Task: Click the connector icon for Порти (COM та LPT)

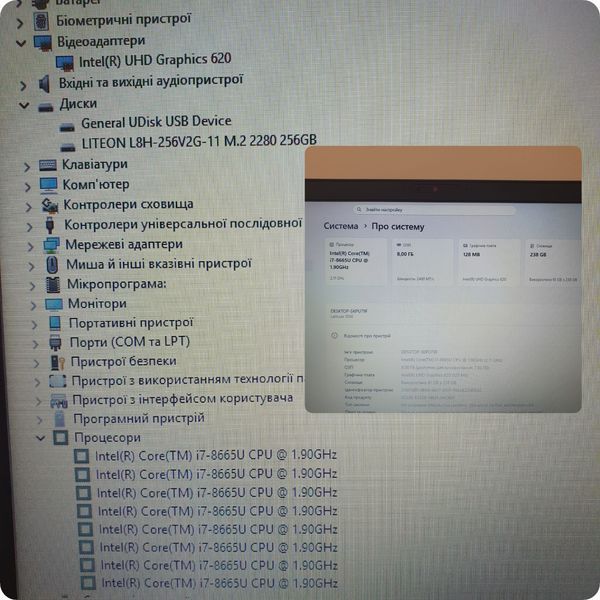Action: 55,342
